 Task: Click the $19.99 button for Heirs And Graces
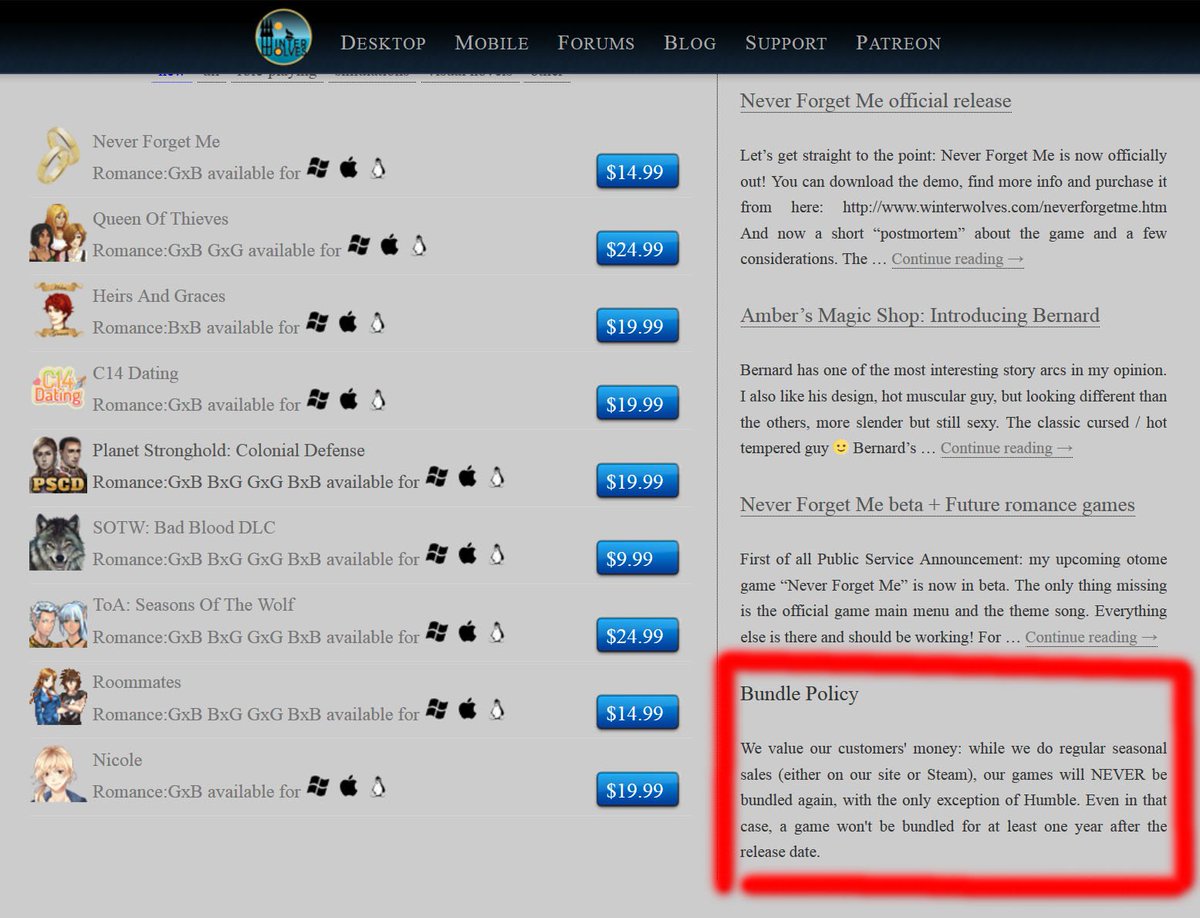(637, 326)
